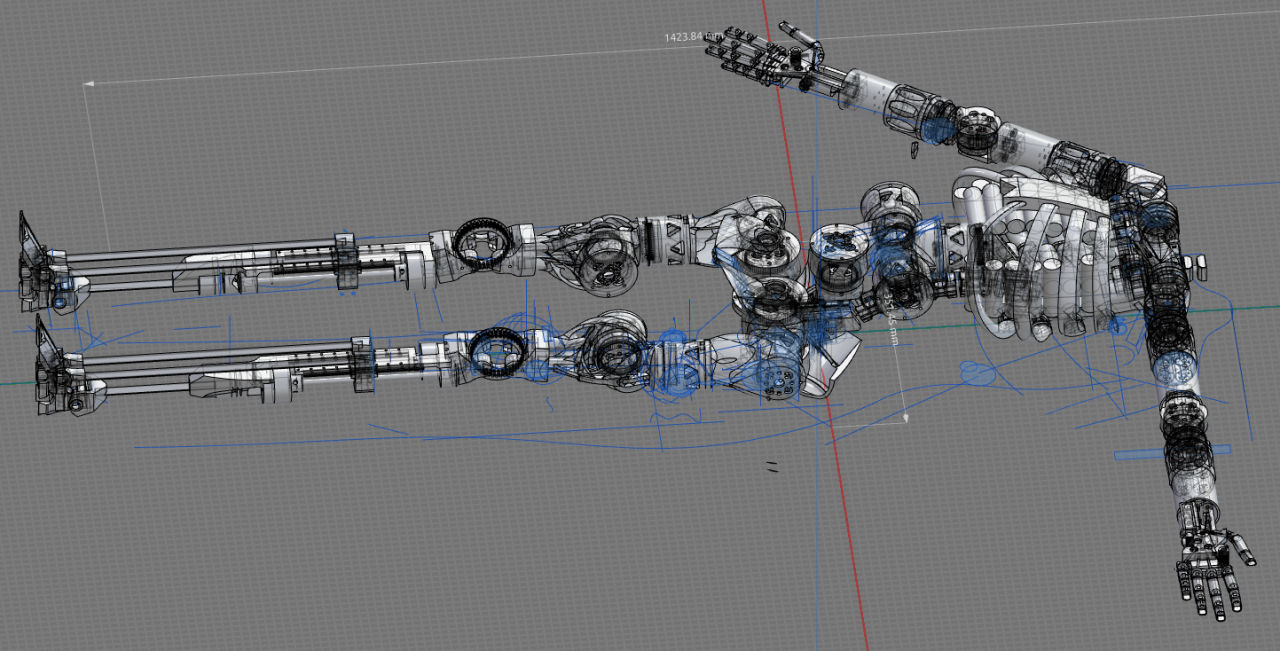This screenshot has height=651, width=1280.
Task: Select the small loose part below raised forearm
Action: (913, 149)
